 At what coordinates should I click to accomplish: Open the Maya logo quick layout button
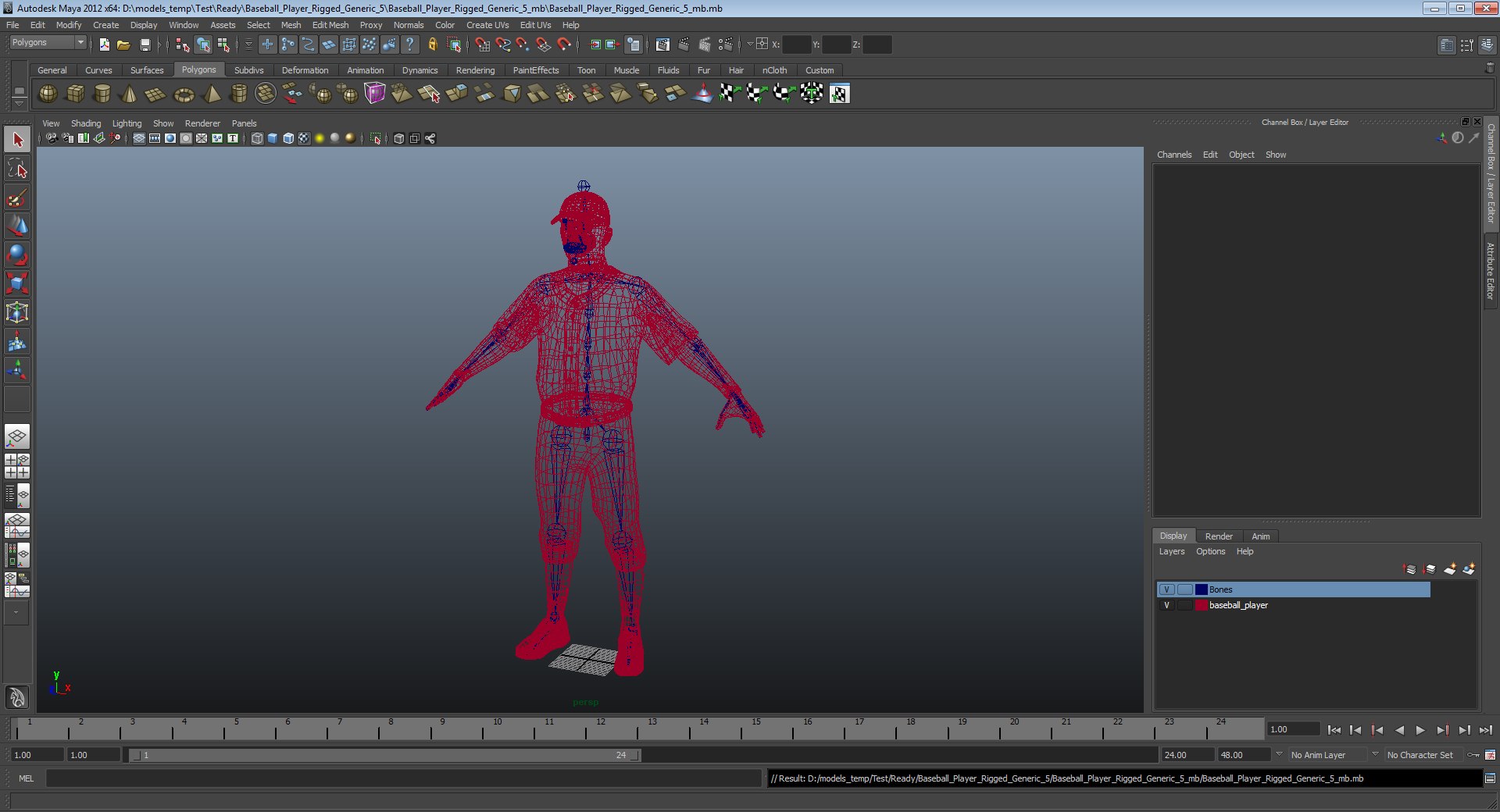[17, 696]
